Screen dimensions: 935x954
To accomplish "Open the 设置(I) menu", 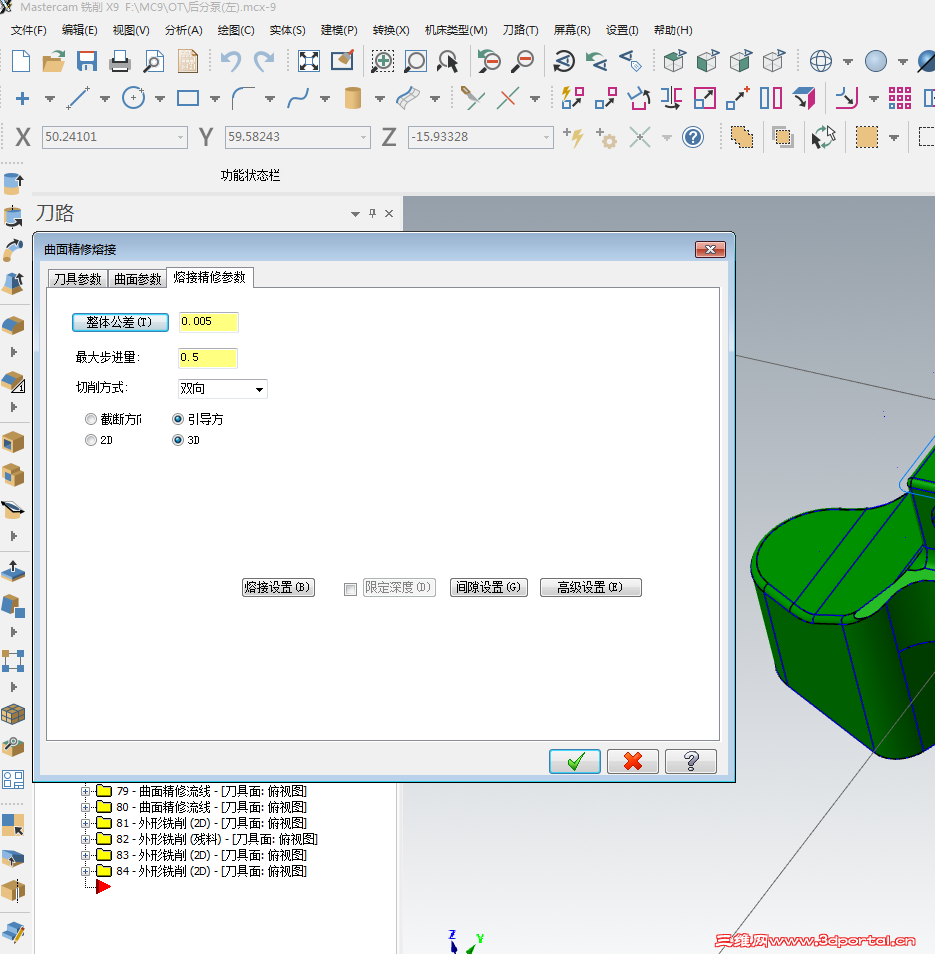I will [622, 30].
